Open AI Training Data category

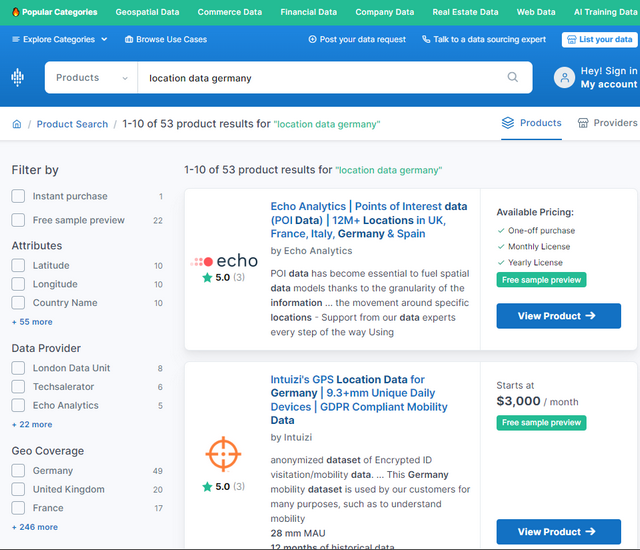click(x=606, y=12)
